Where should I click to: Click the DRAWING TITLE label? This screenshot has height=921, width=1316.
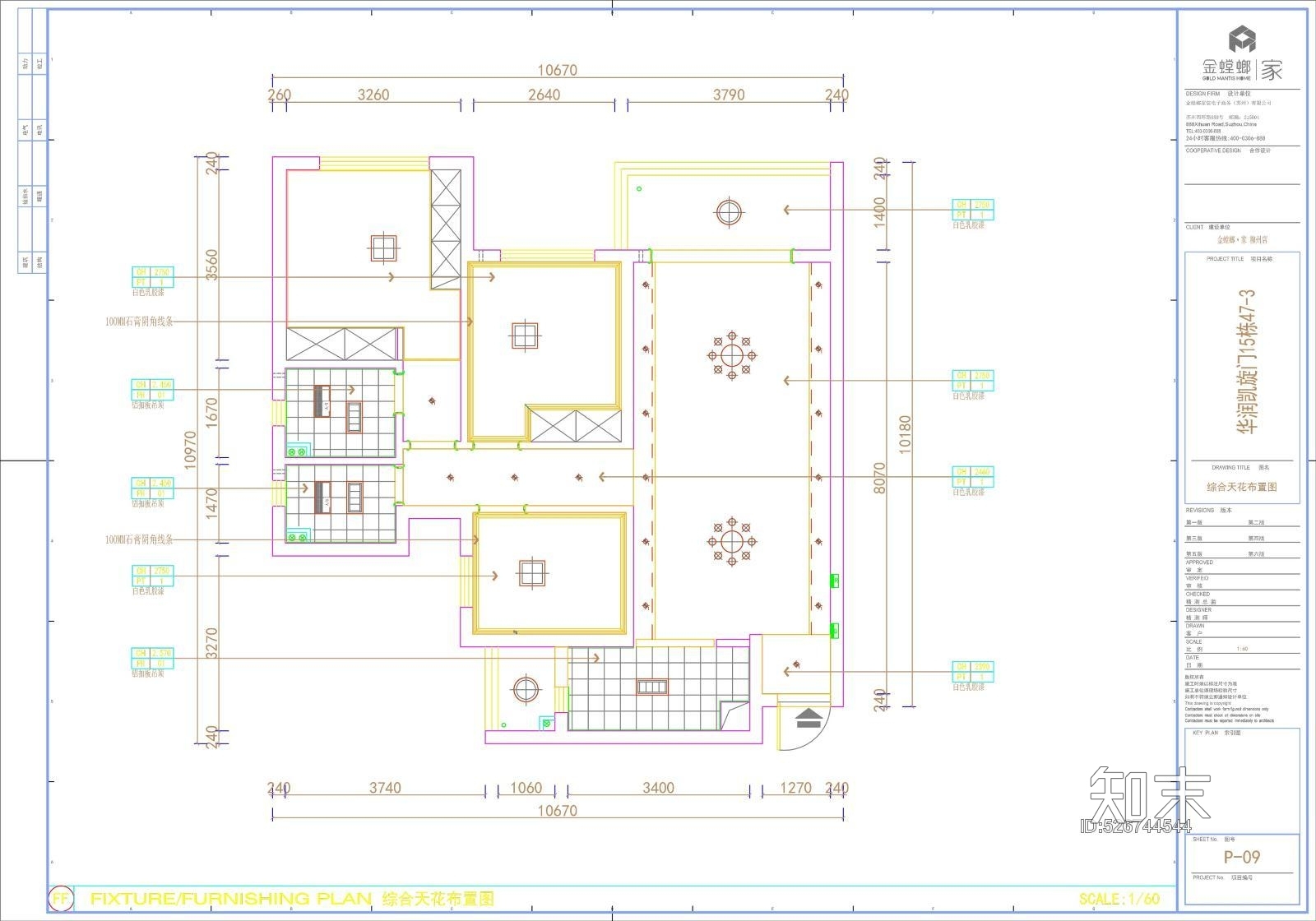1230,468
